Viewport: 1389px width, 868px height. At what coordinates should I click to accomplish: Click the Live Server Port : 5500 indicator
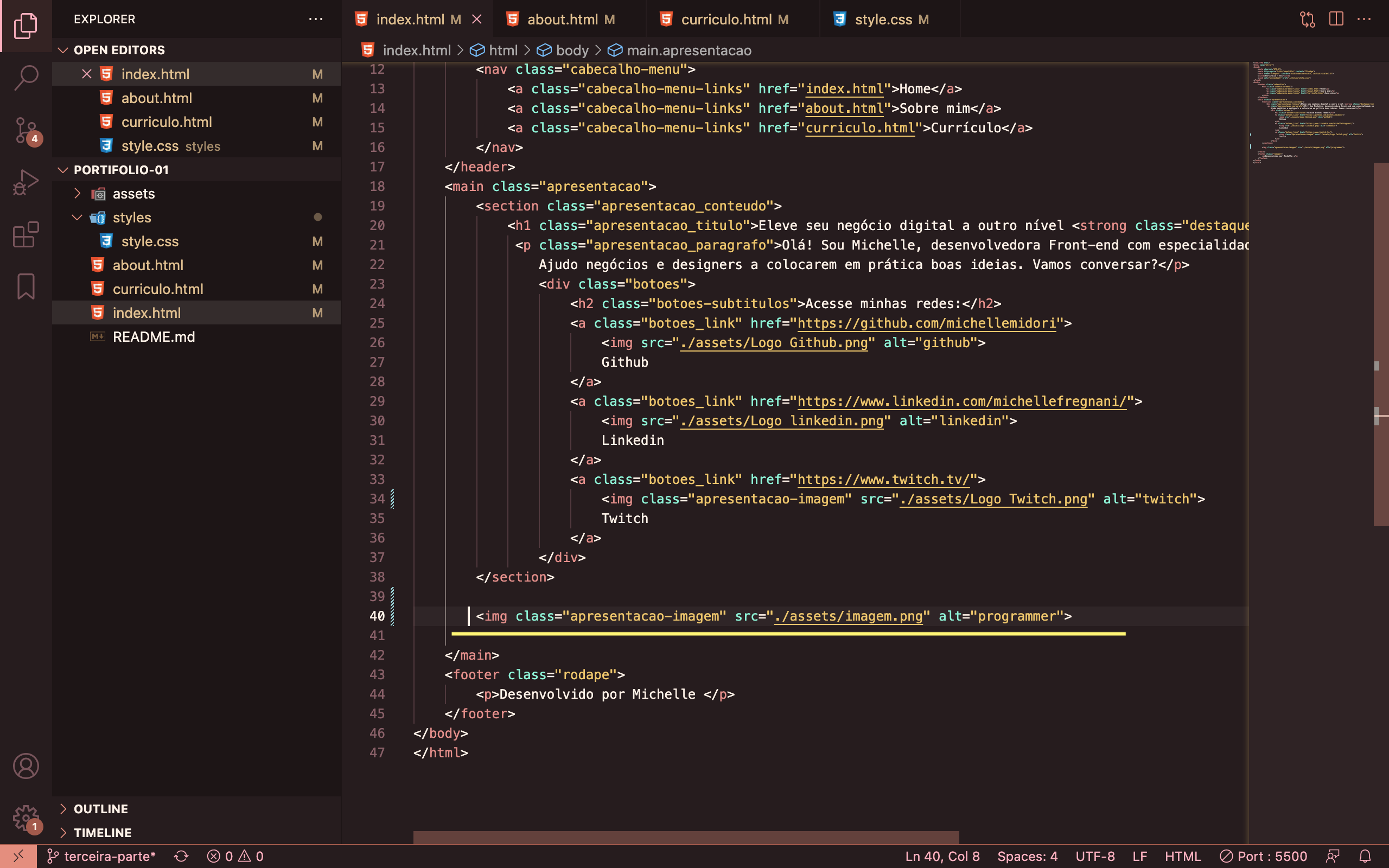pos(1263,856)
